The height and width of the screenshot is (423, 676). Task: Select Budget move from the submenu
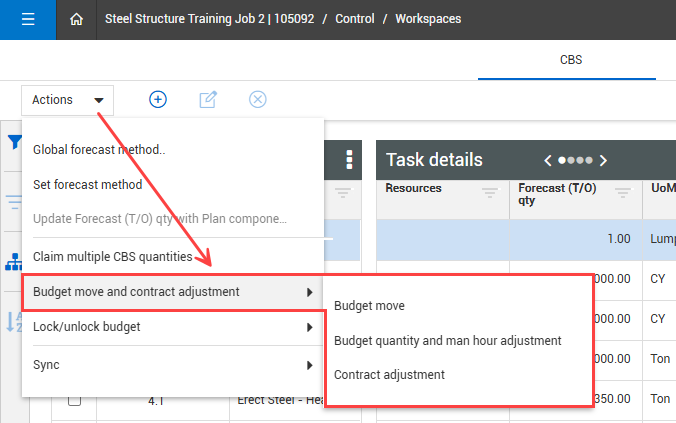pyautogui.click(x=369, y=305)
